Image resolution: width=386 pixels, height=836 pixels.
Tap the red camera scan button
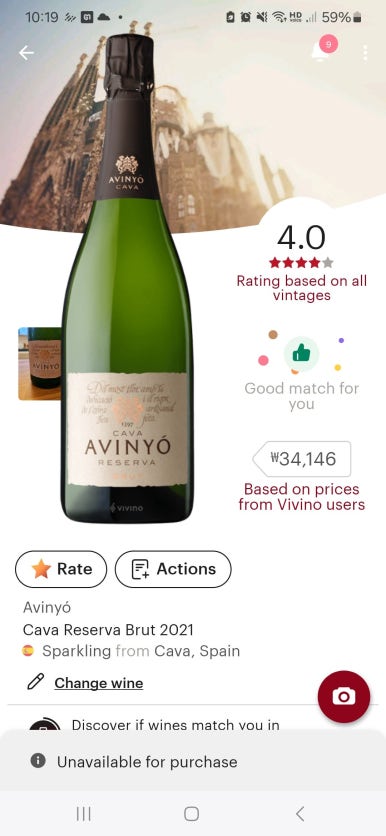(x=343, y=696)
